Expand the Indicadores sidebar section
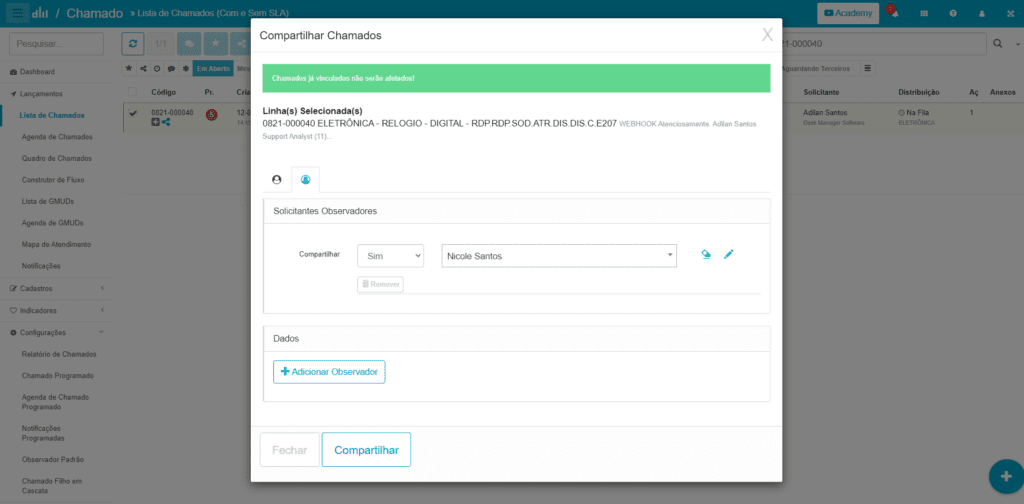 [56, 310]
